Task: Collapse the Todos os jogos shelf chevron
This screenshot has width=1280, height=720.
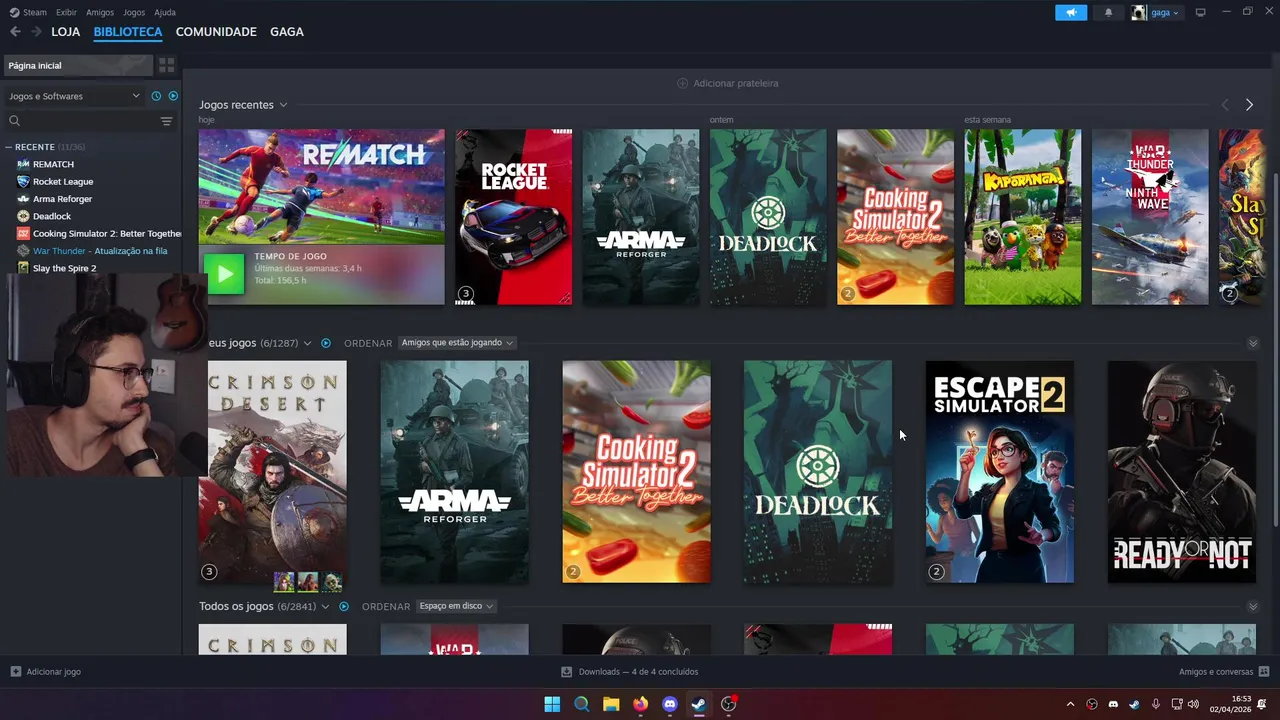Action: pos(1253,606)
